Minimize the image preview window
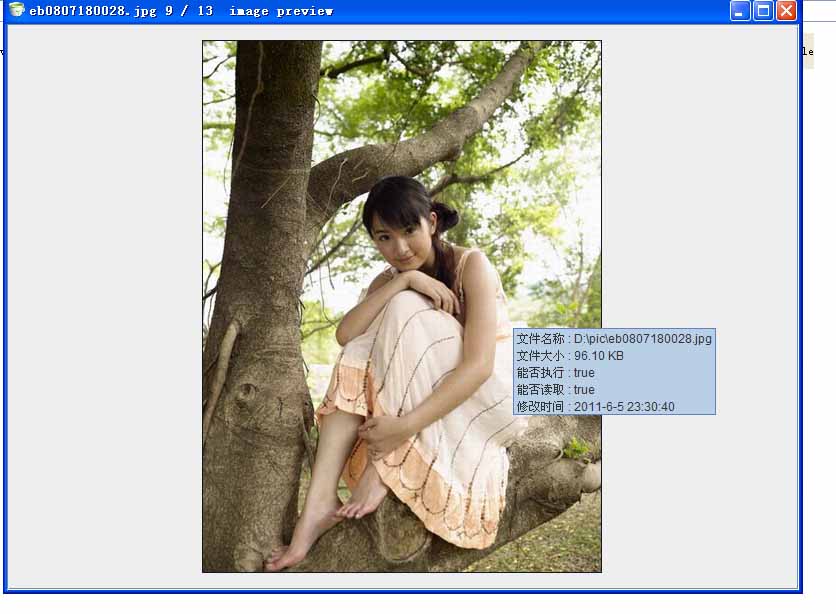Screen dimensions: 836x614 pyautogui.click(x=739, y=11)
